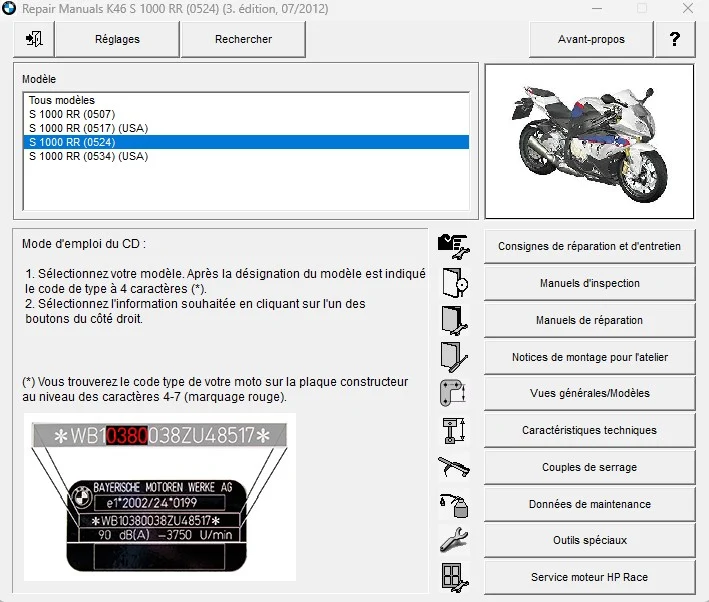Close the Repair Manuals window
Viewport: 709px width, 602px height.
(688, 8)
